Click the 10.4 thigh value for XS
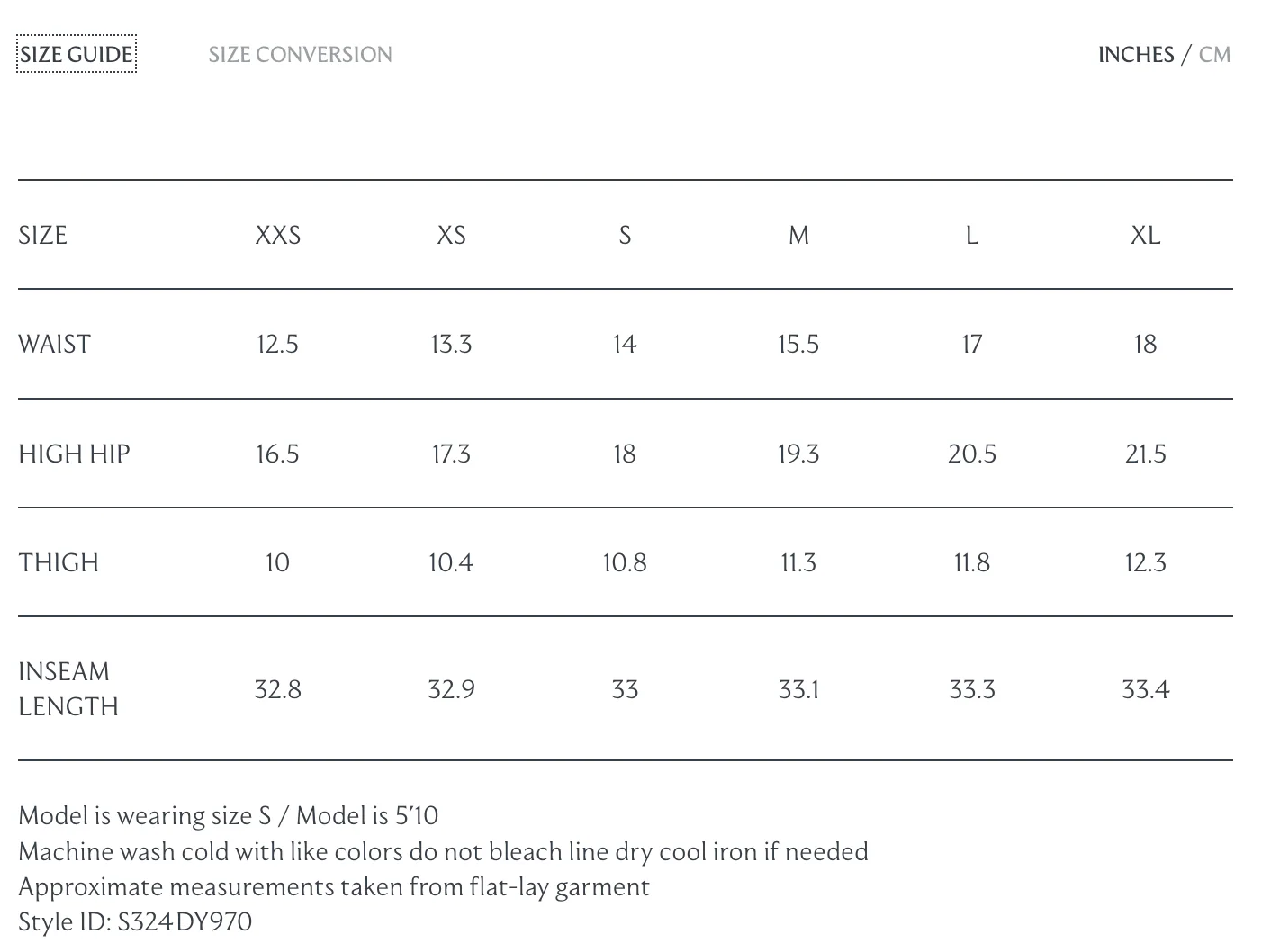 (451, 563)
